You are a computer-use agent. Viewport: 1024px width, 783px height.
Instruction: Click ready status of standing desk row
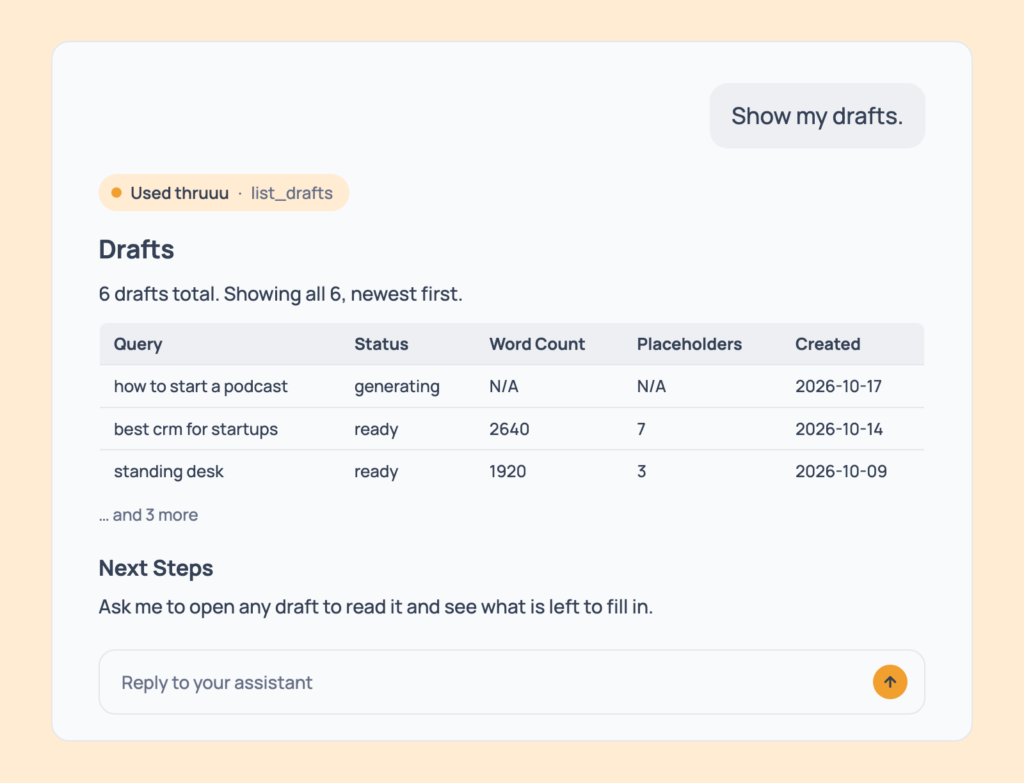pyautogui.click(x=376, y=471)
